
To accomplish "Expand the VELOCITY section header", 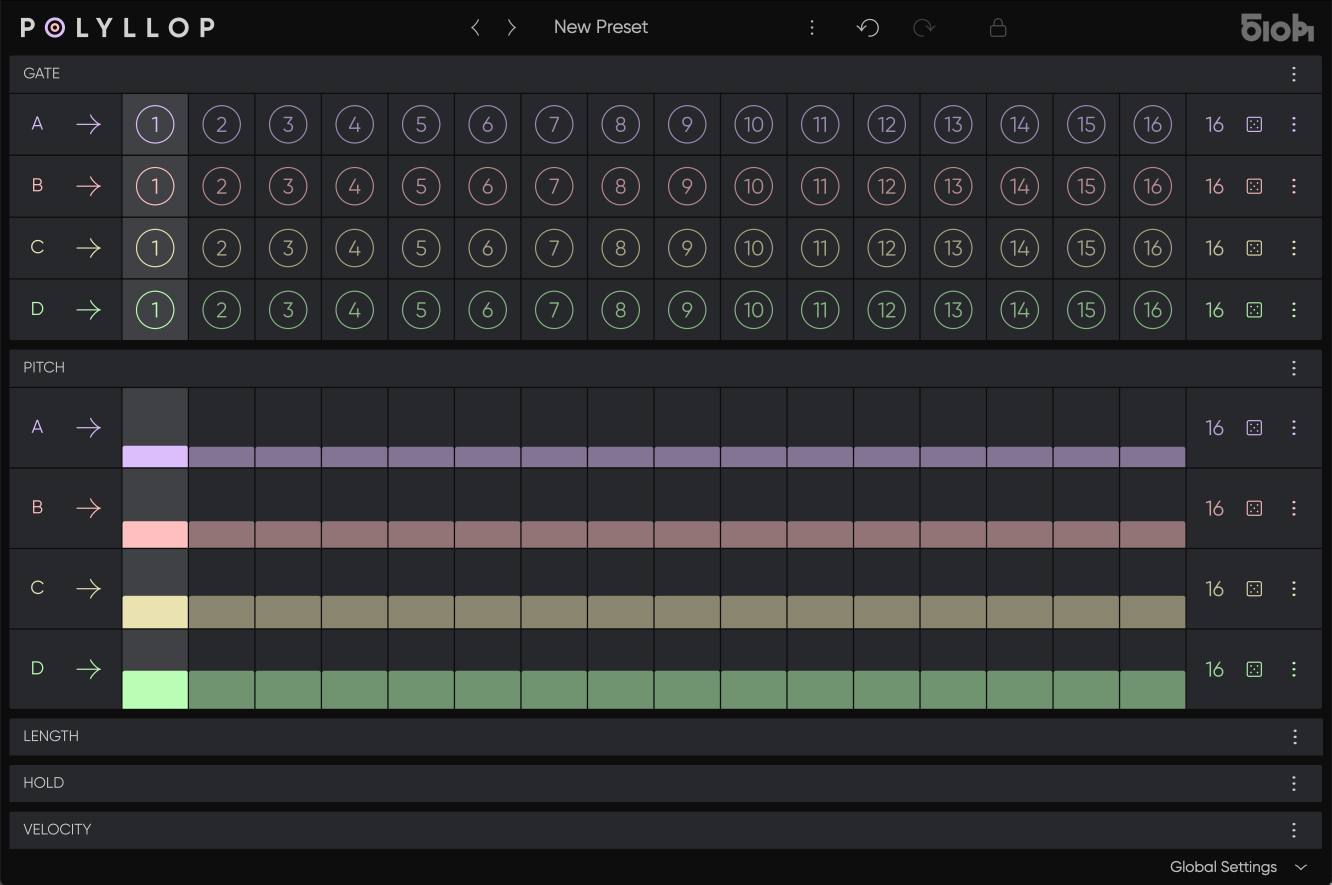I will point(57,830).
